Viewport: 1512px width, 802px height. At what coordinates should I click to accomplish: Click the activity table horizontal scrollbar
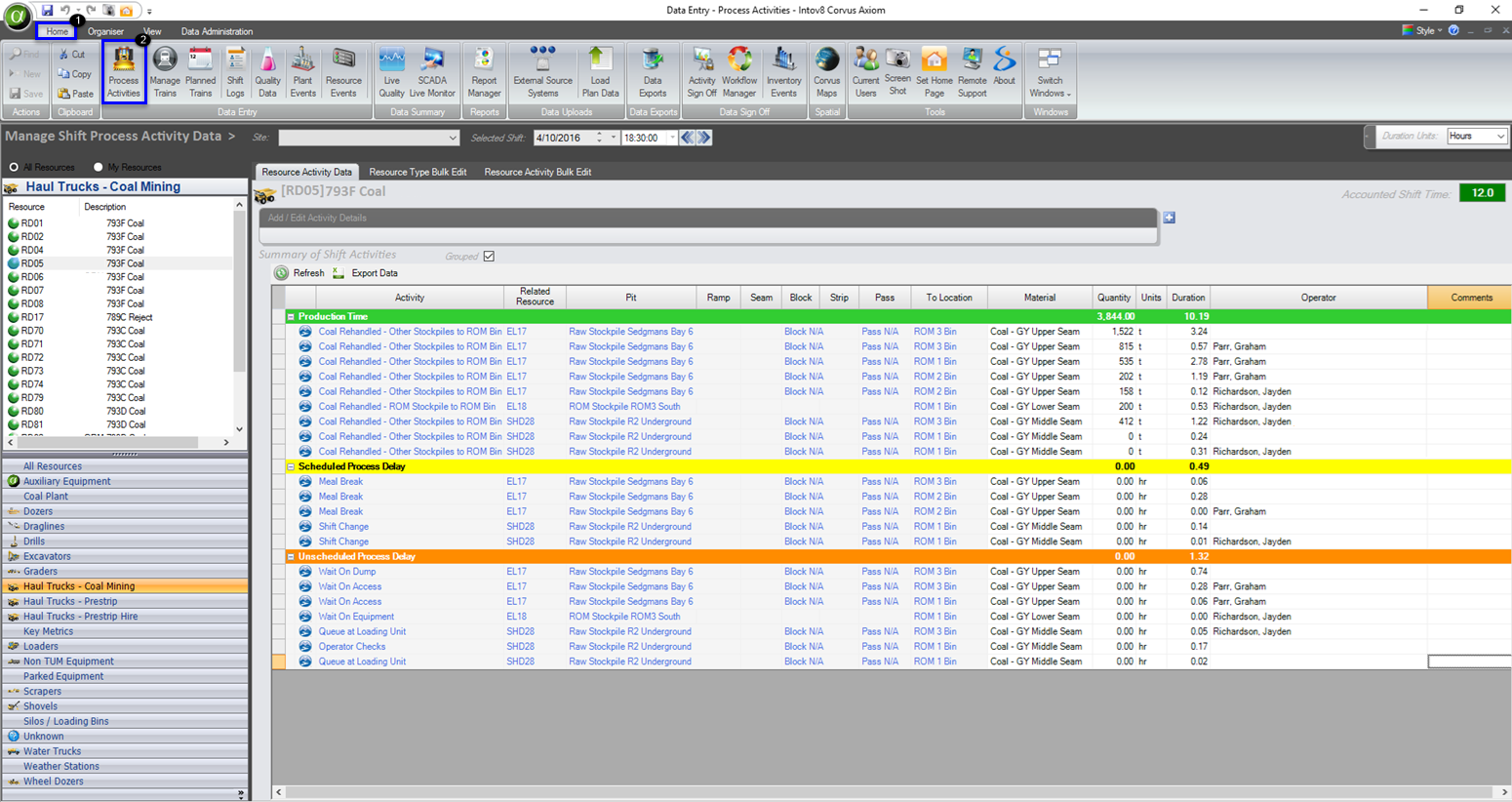tap(891, 792)
